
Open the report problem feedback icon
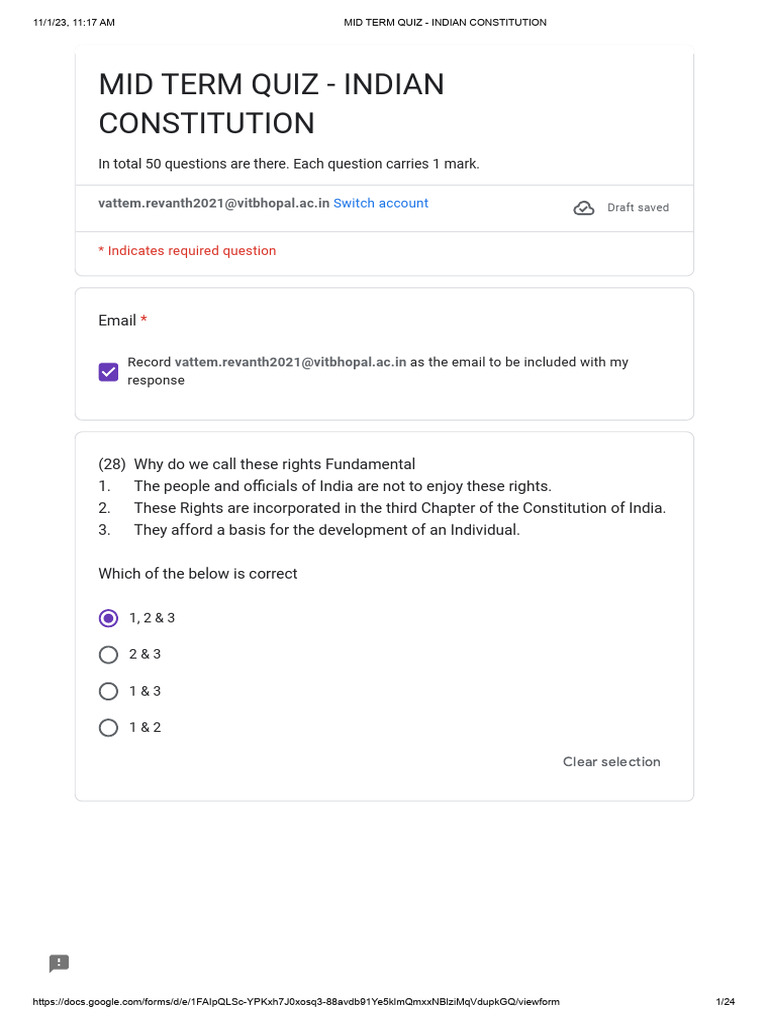pos(59,963)
